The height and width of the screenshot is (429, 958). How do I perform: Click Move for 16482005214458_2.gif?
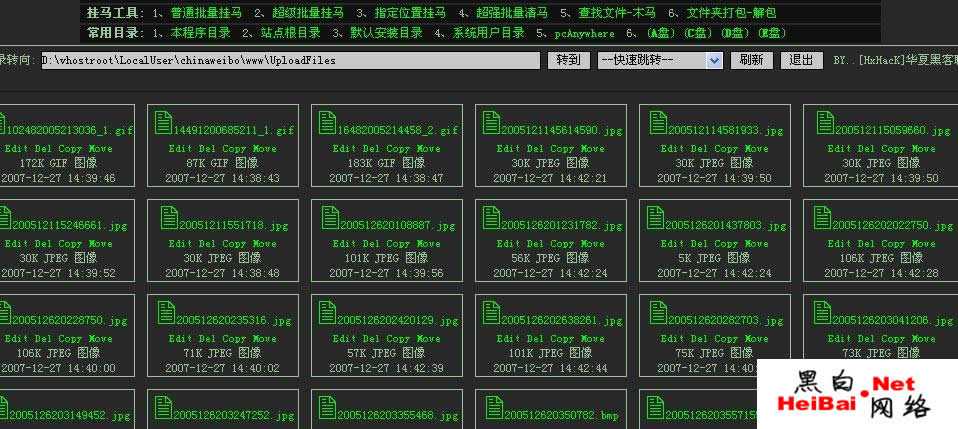click(429, 148)
